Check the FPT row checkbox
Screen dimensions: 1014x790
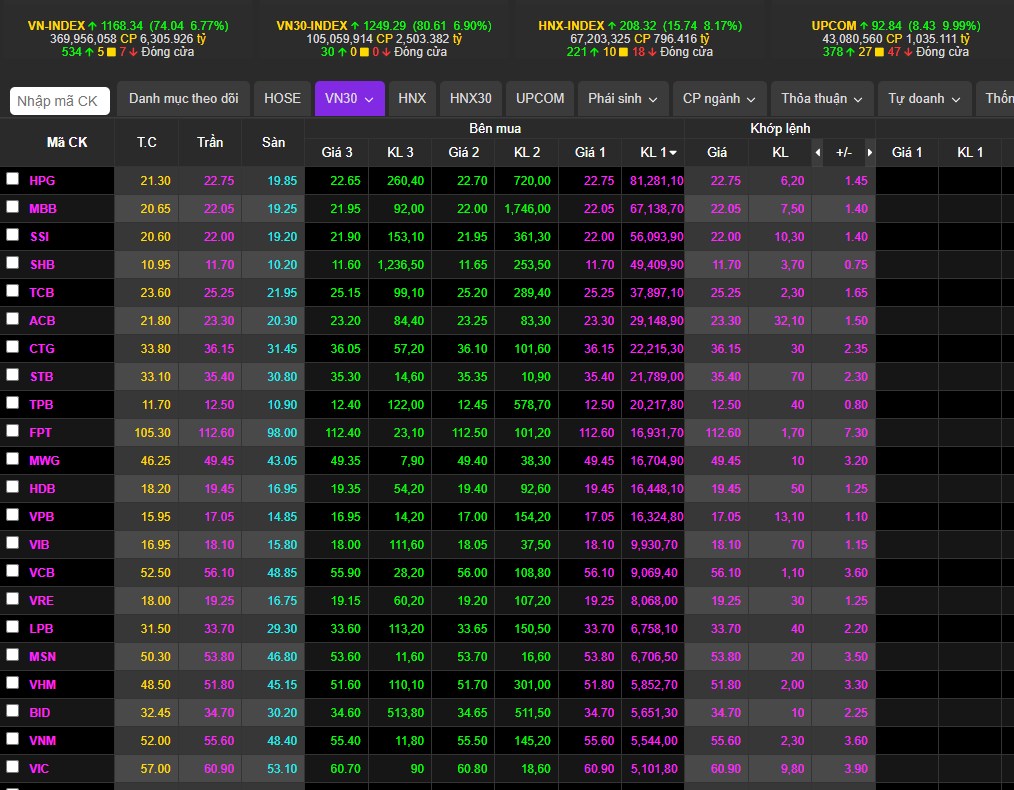(12, 431)
